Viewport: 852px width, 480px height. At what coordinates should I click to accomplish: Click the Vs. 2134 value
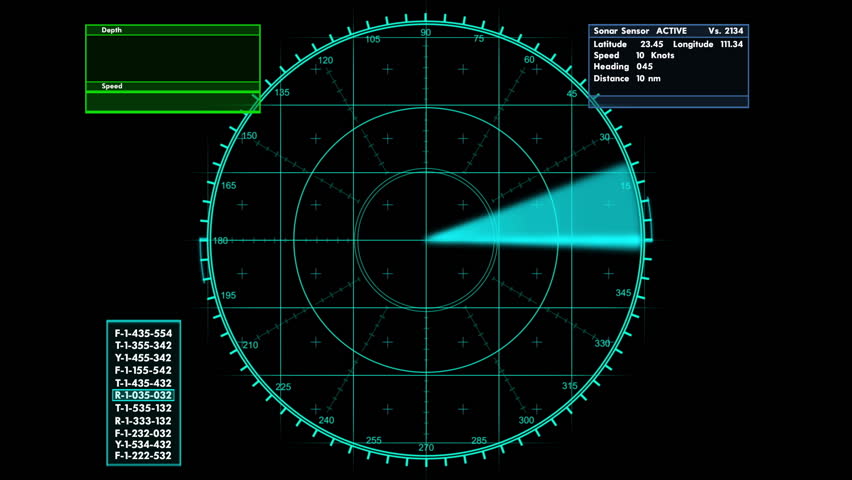(725, 31)
